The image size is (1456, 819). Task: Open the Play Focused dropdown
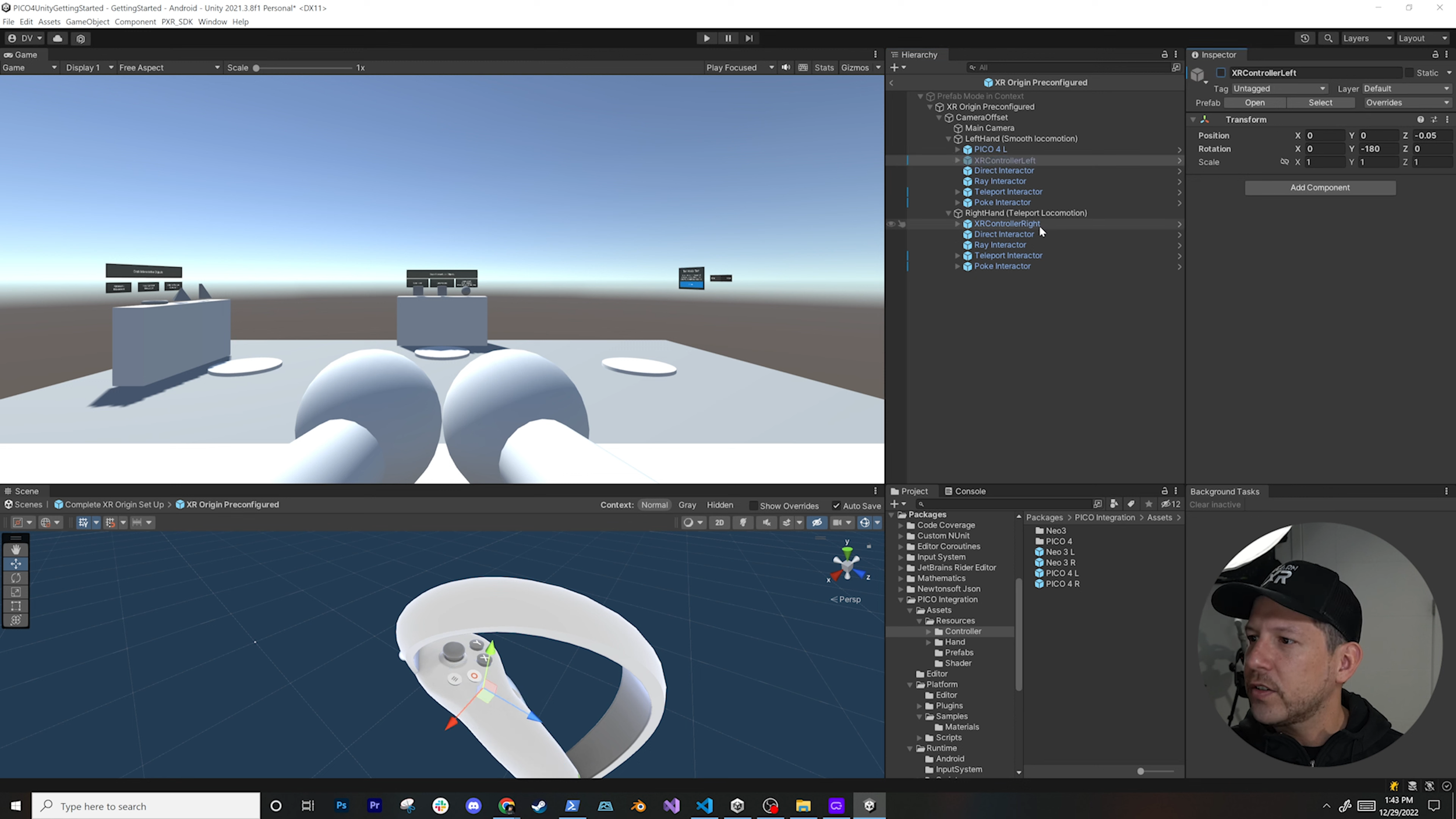pyautogui.click(x=740, y=68)
